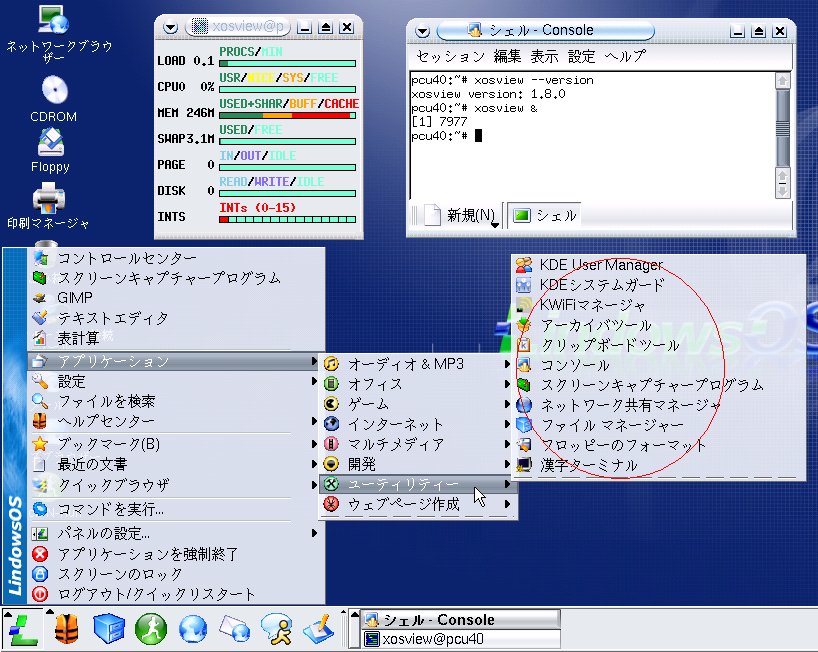Expand the ヘルプセンター submenu
Viewport: 818px width, 652px height.
coord(176,421)
